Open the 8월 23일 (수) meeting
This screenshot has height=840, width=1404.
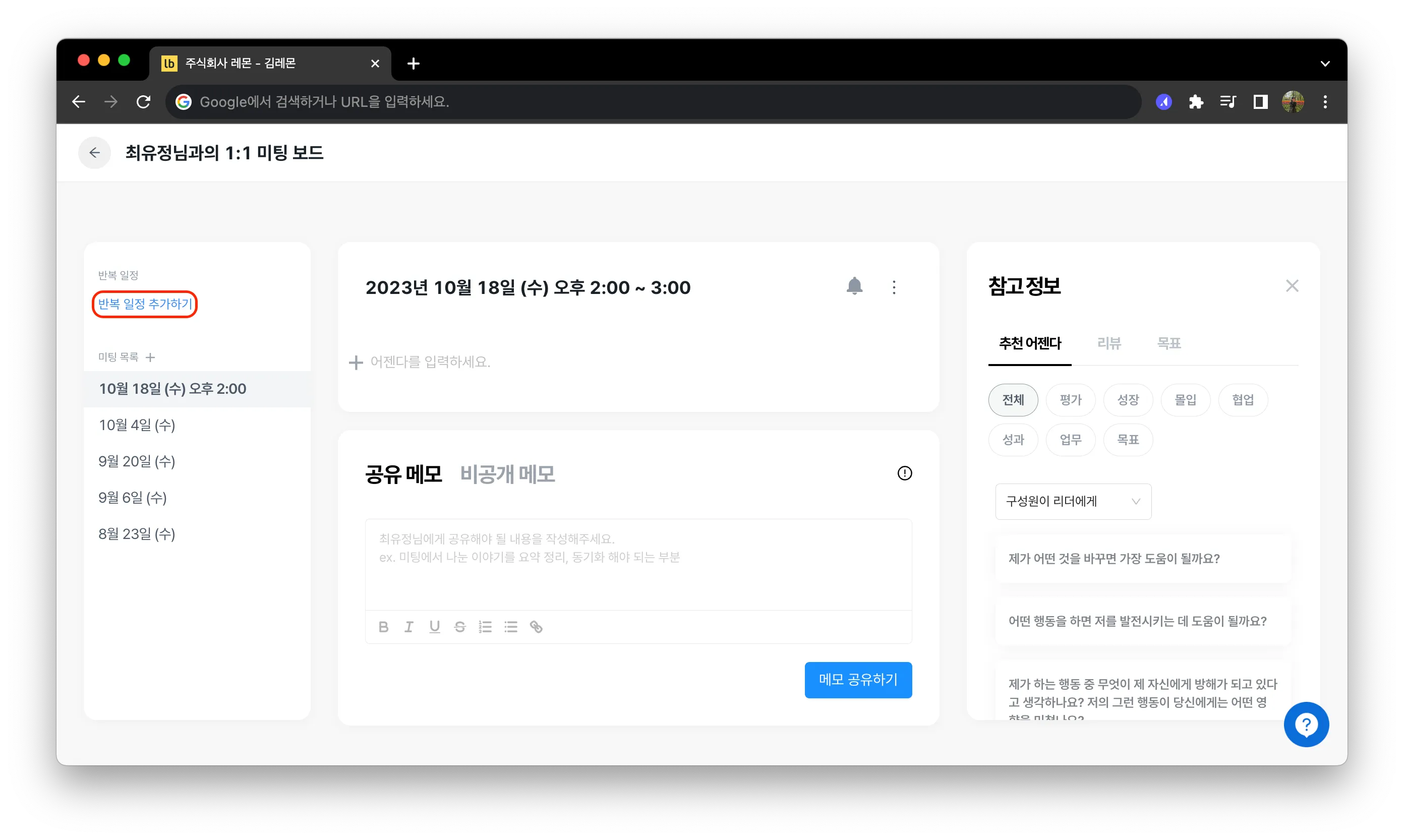pos(197,534)
